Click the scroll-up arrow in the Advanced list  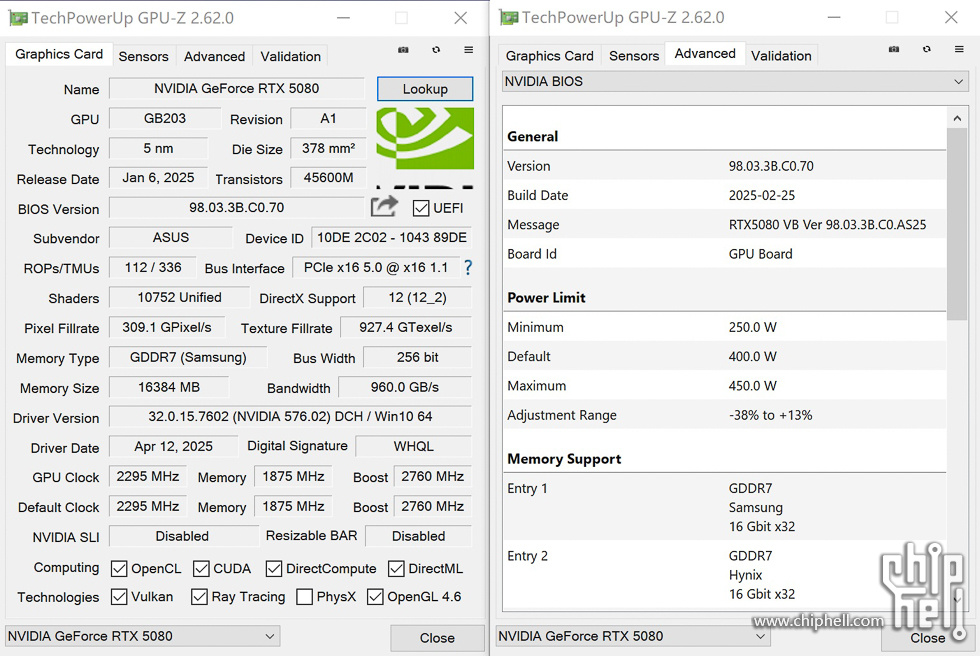click(957, 118)
